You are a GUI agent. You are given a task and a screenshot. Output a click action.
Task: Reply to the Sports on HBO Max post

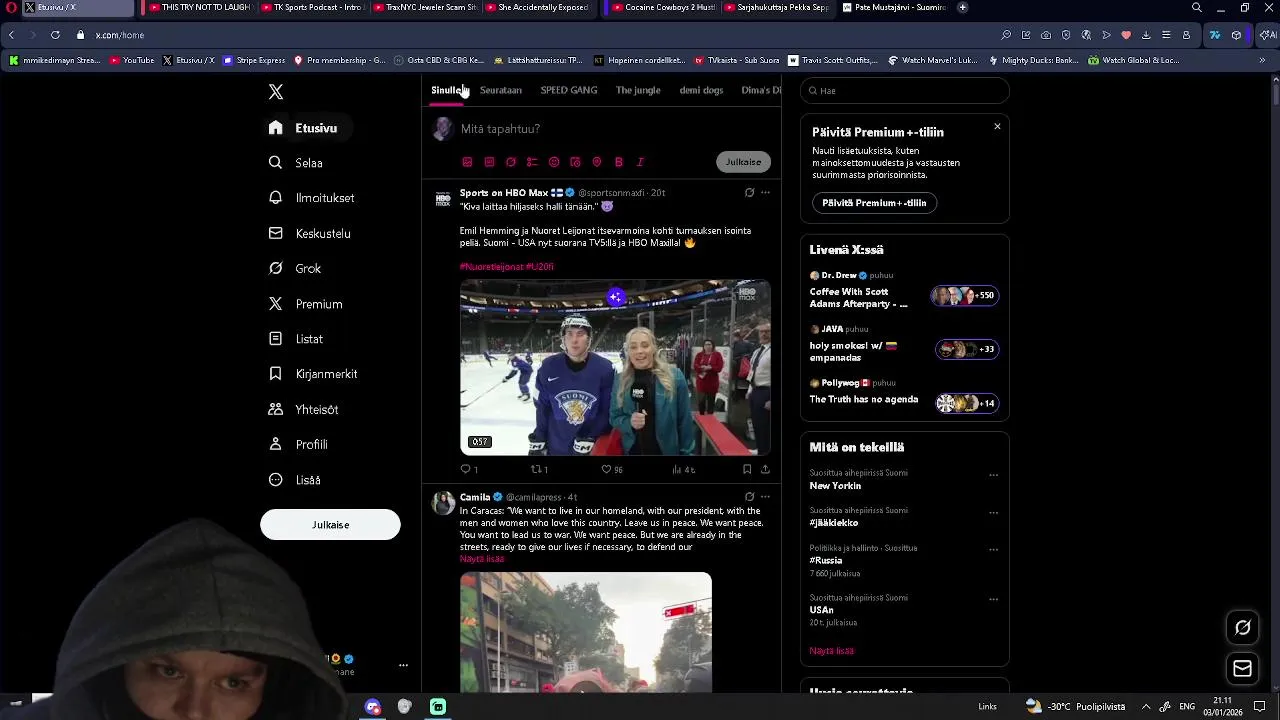coord(468,469)
